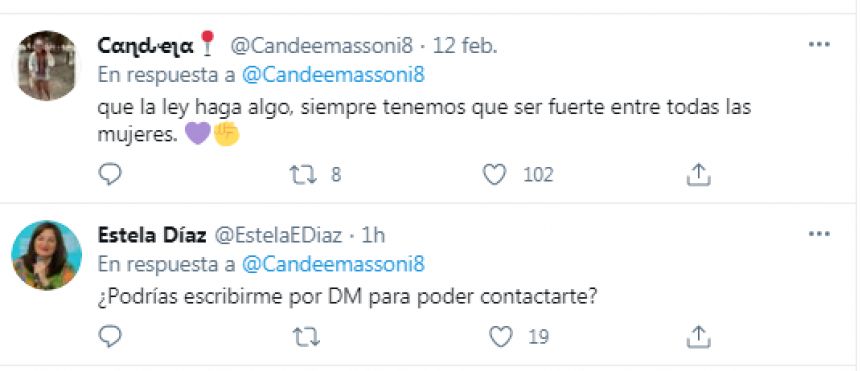862x371 pixels.
Task: Like Candela's tweet with 102 likes
Action: [494, 175]
